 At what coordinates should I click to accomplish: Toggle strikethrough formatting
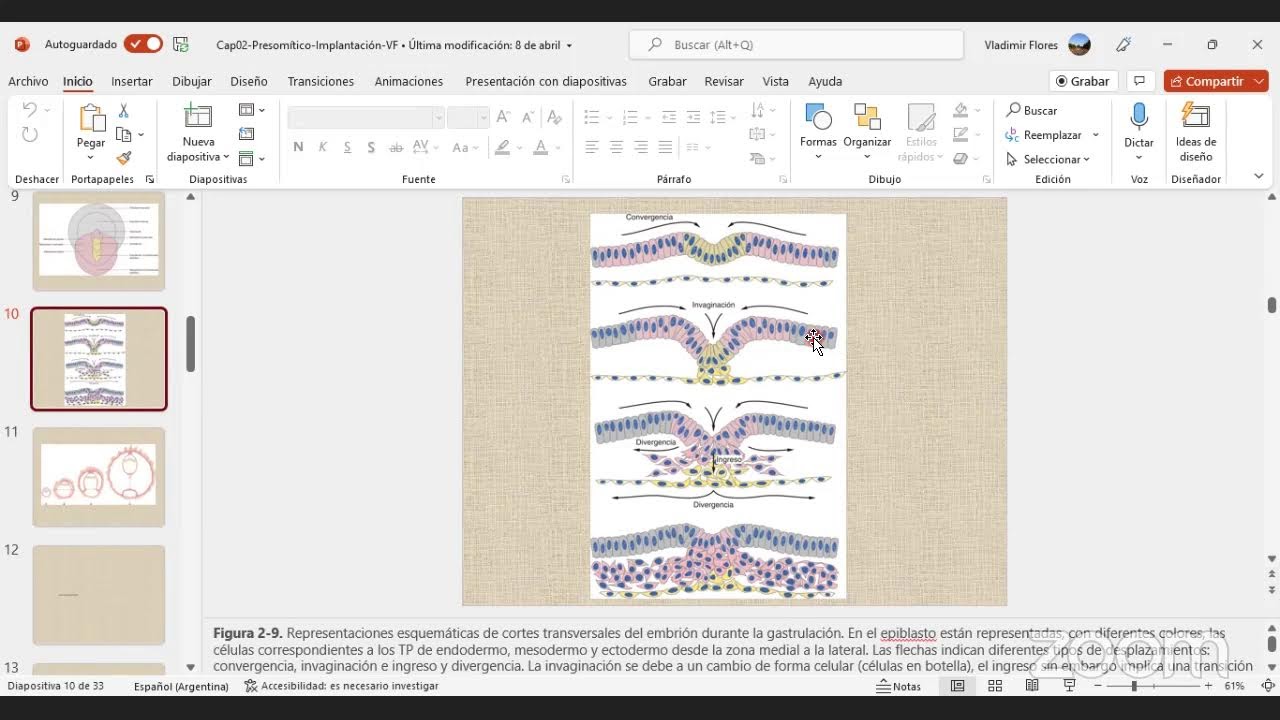(x=396, y=147)
